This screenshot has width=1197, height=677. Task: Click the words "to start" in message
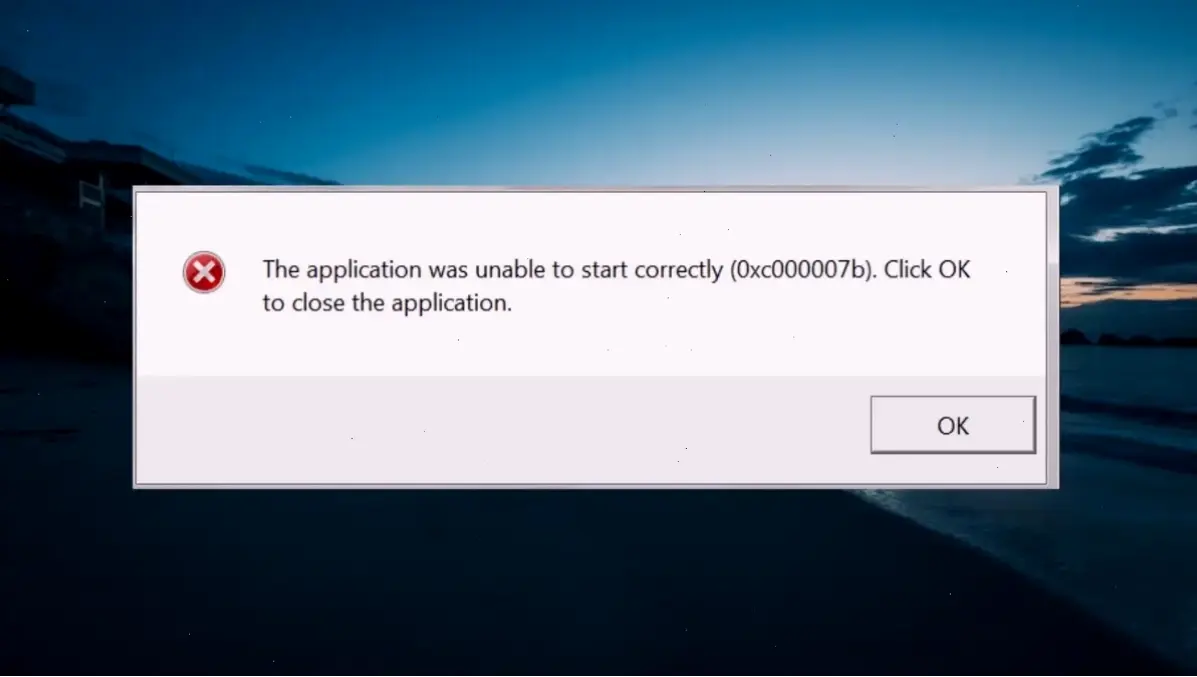[x=596, y=270]
